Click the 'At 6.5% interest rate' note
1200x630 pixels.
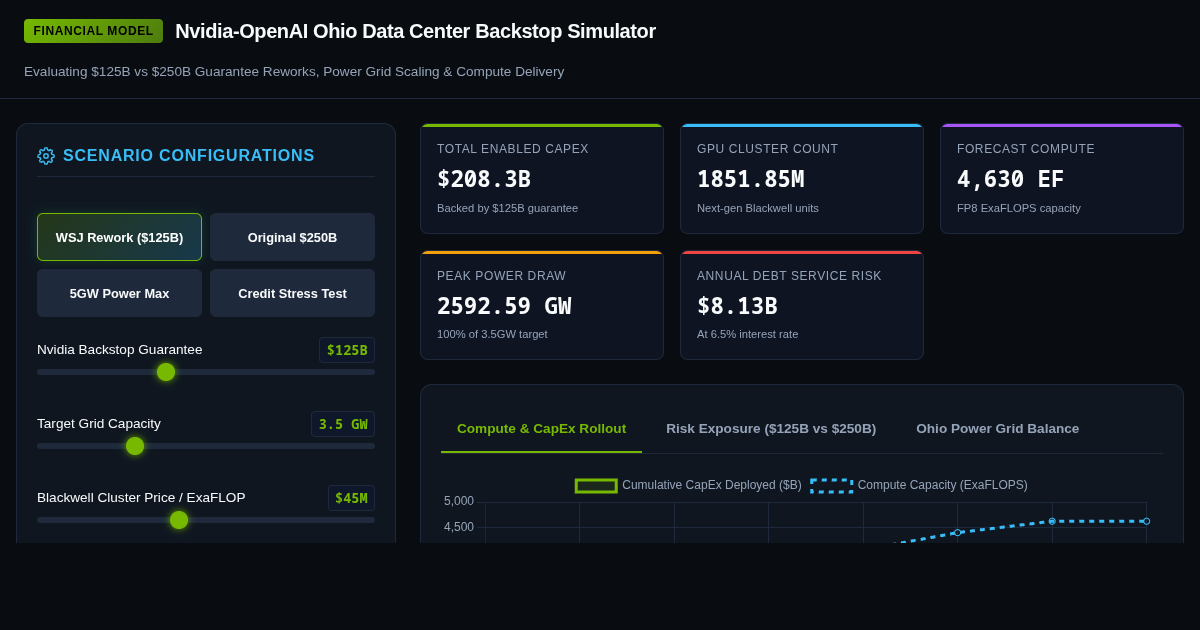[748, 334]
